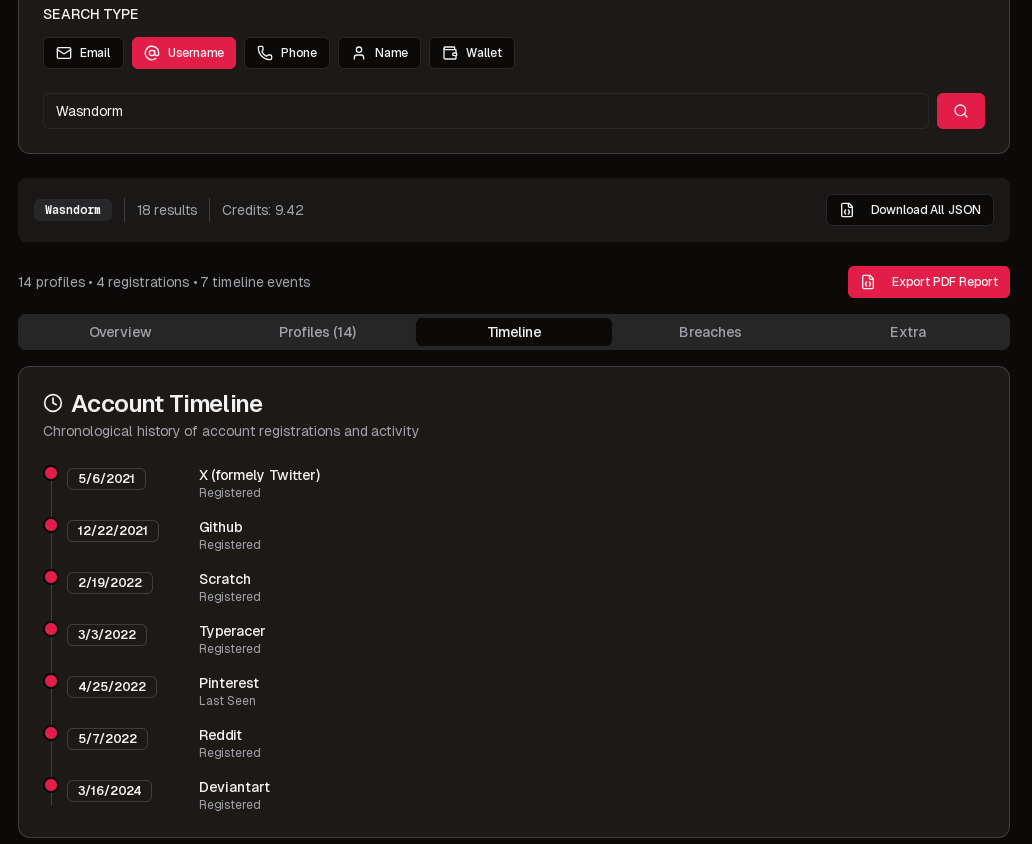Click the magnifier search button

pos(960,111)
